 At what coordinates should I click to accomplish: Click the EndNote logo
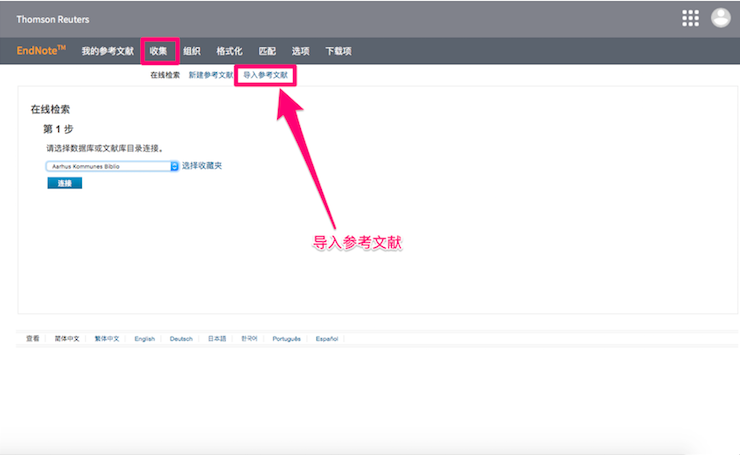click(x=41, y=51)
